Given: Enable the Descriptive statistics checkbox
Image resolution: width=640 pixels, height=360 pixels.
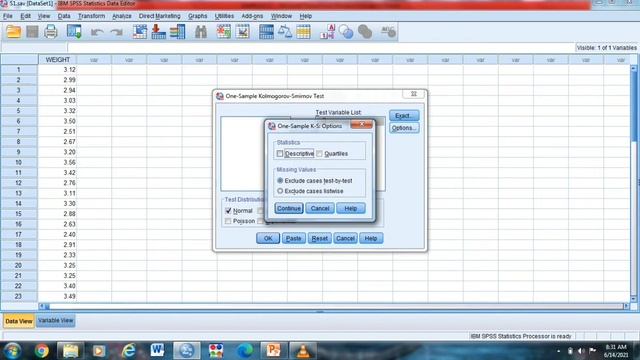Looking at the screenshot, I should point(280,153).
